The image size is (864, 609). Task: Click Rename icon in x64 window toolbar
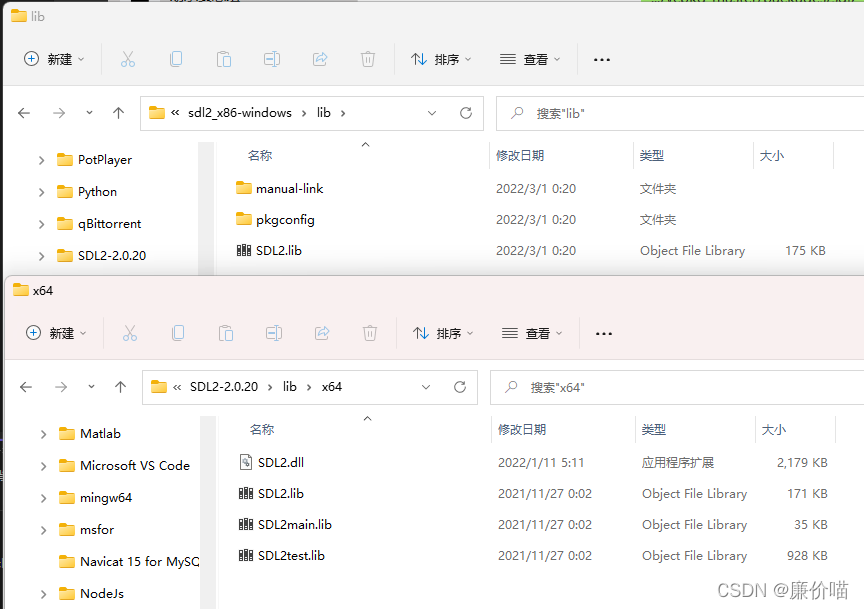tap(274, 333)
